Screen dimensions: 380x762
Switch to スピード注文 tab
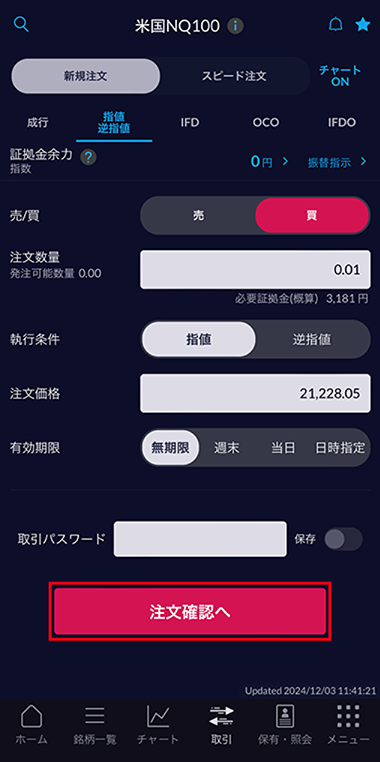click(x=234, y=76)
